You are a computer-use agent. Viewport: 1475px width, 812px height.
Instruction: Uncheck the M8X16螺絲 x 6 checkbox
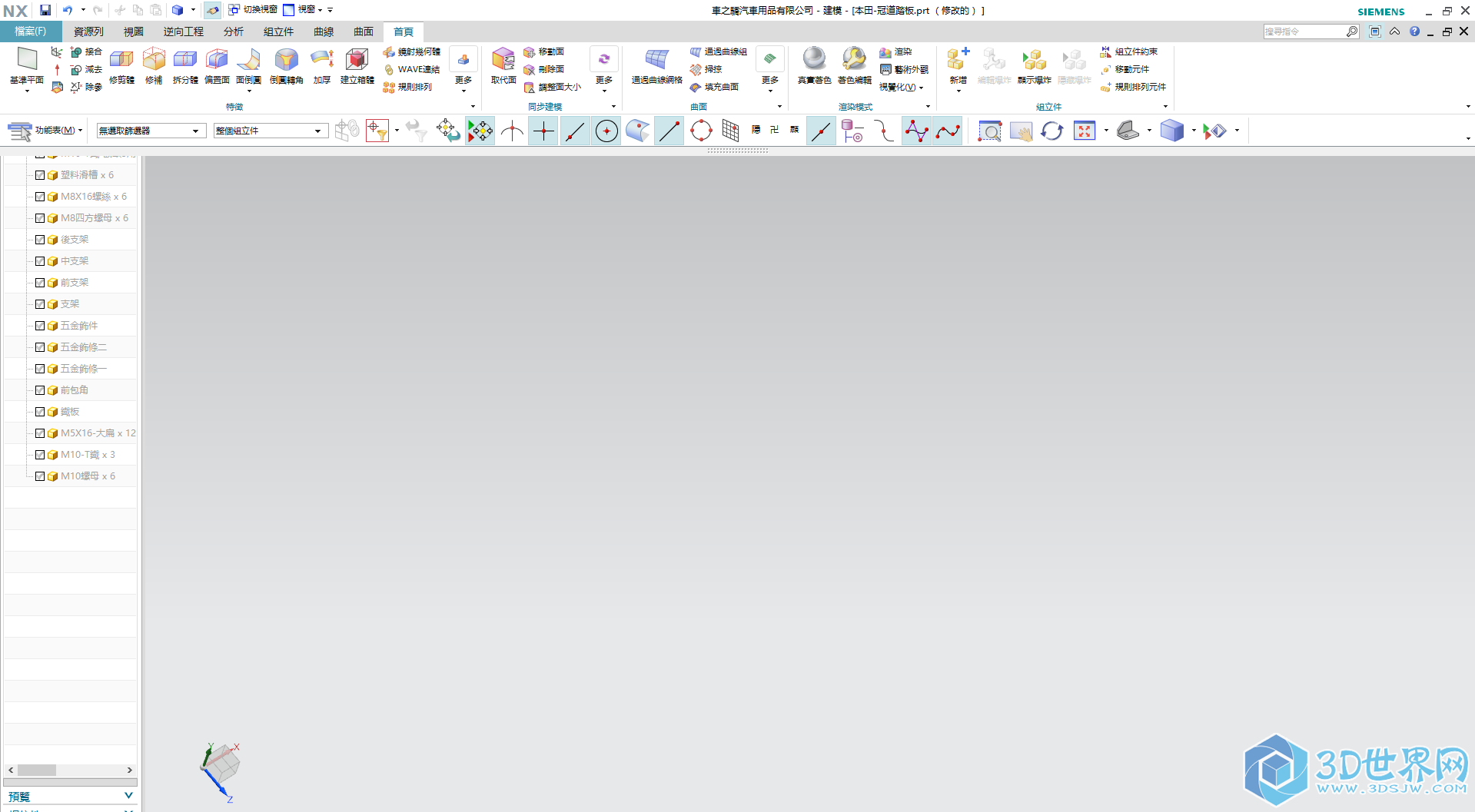pos(40,197)
